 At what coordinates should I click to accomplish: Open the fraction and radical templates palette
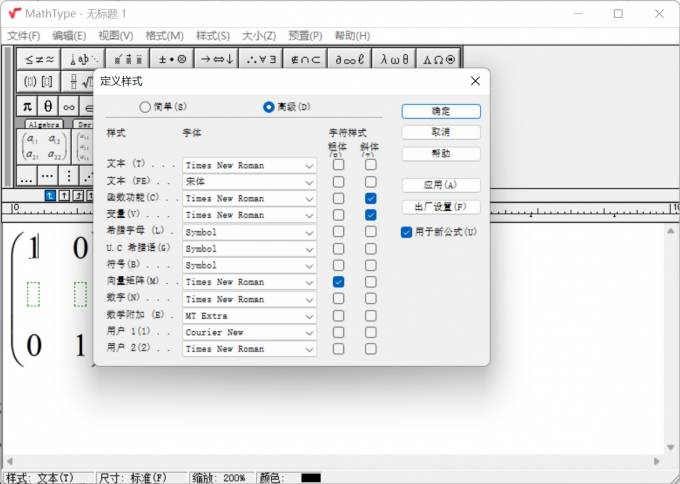coord(78,82)
